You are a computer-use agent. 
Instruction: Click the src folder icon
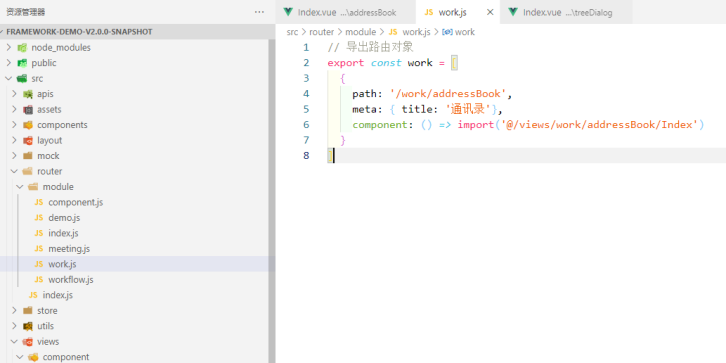tap(22, 78)
